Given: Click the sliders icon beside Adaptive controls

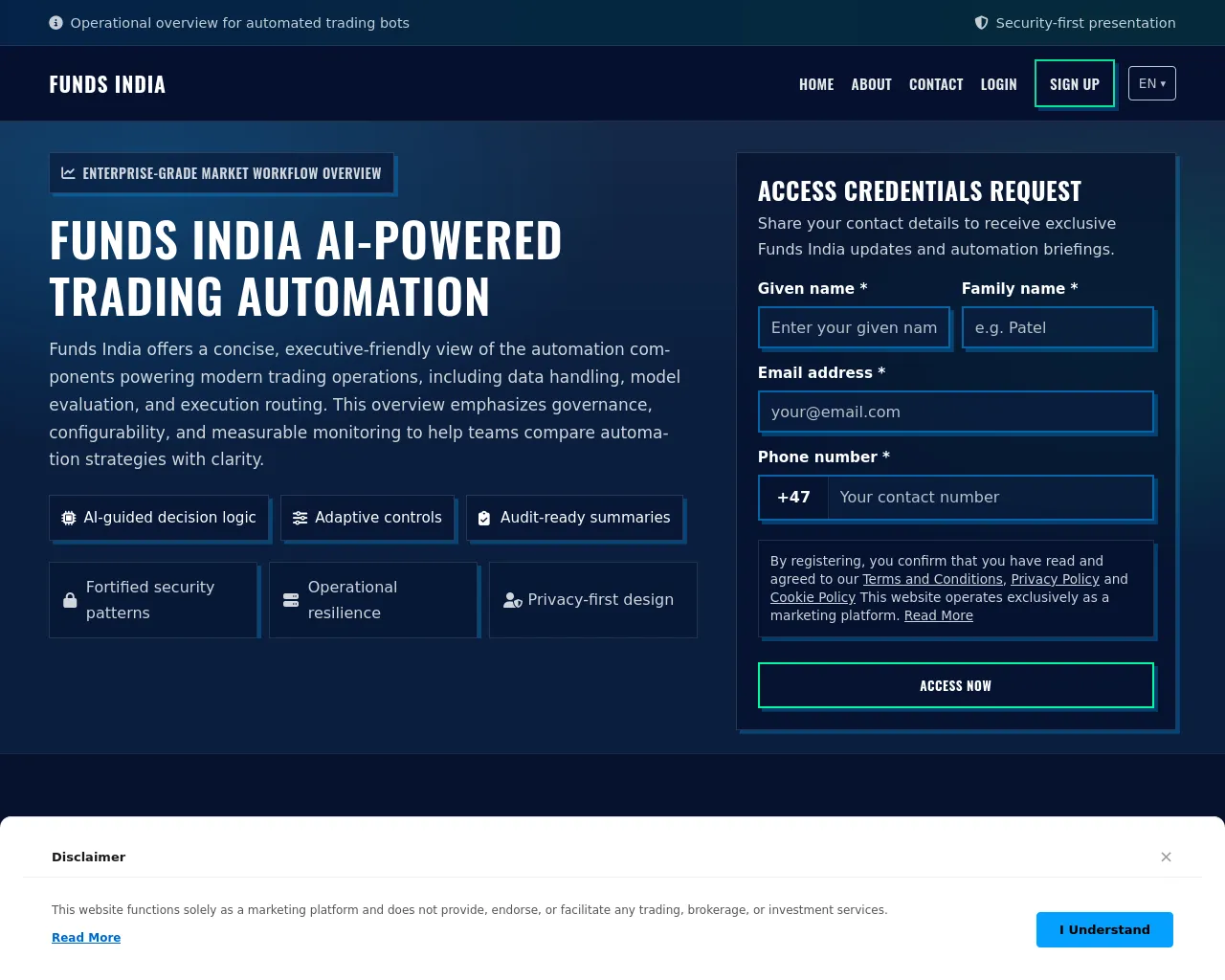Looking at the screenshot, I should [x=300, y=518].
